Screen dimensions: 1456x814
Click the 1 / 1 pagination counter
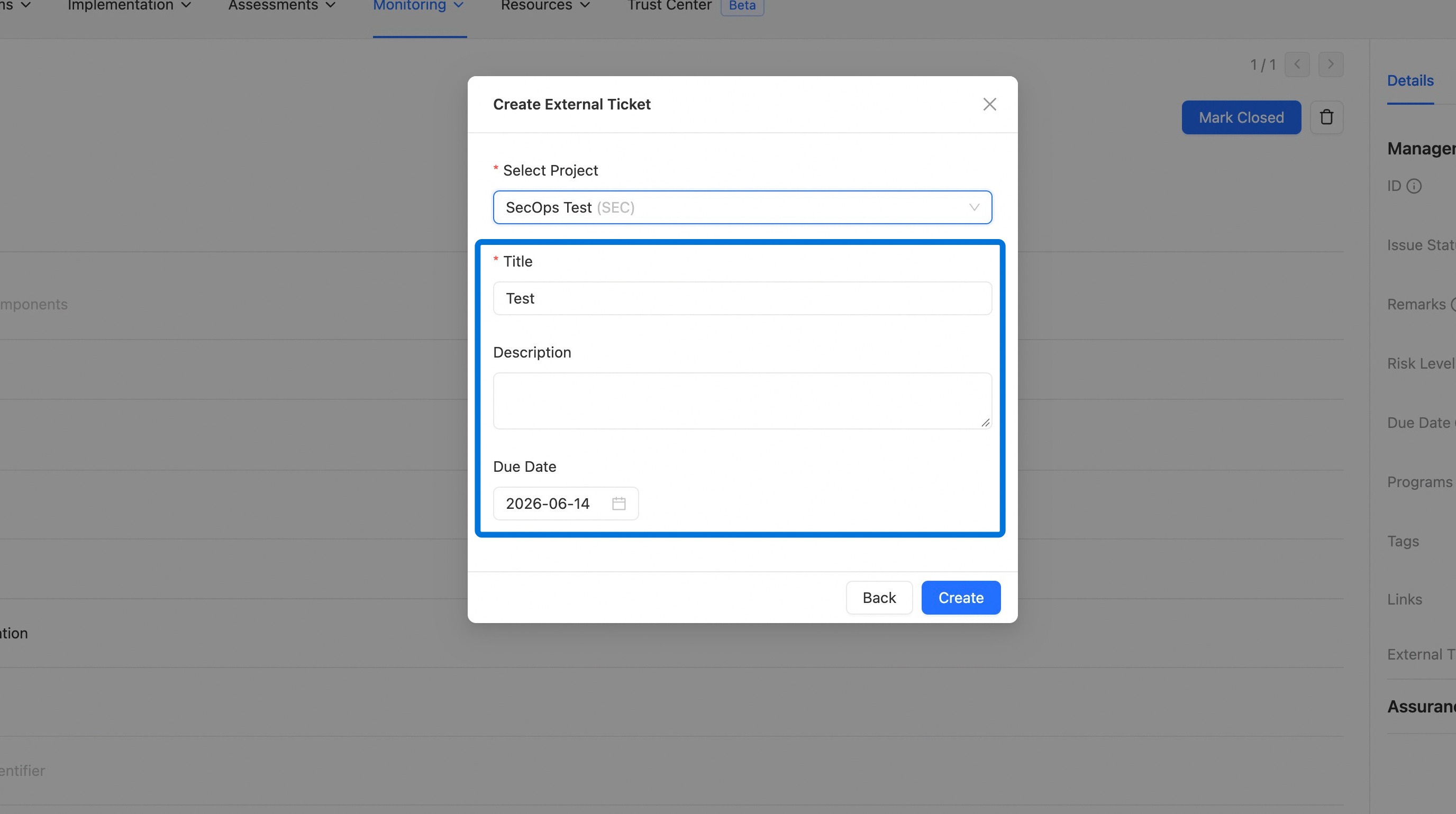(1263, 65)
